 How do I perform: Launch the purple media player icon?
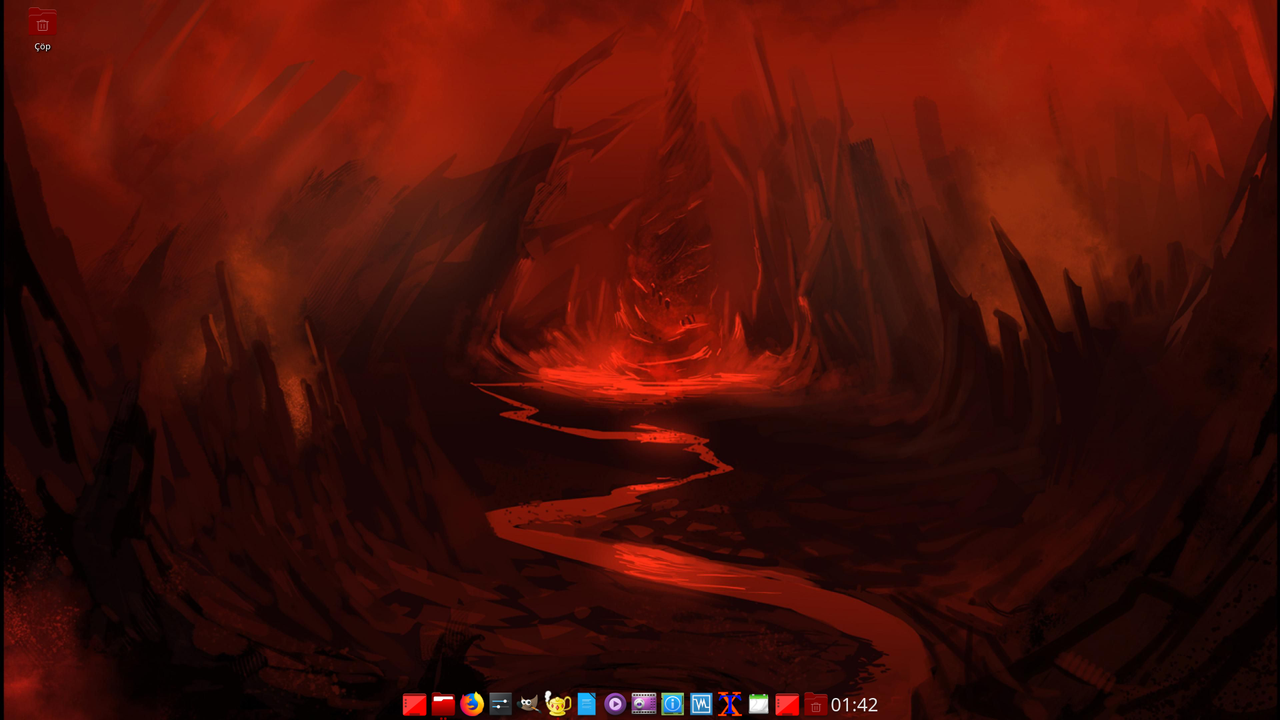[615, 705]
